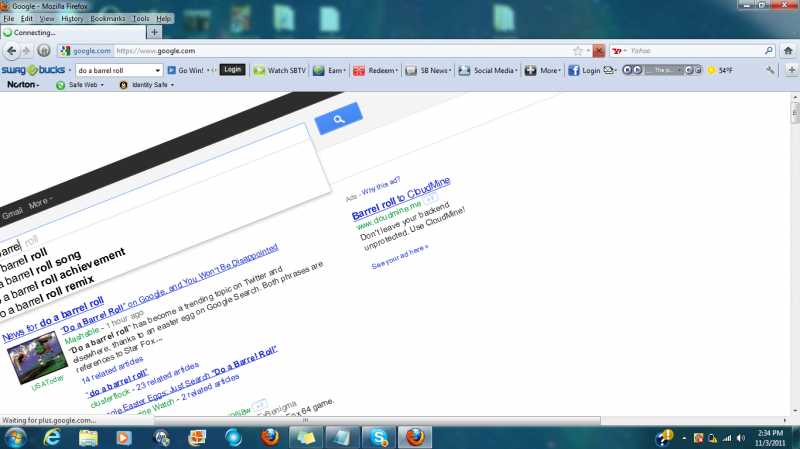Click the email envelope toolbar icon
This screenshot has width=800, height=449.
(x=610, y=70)
